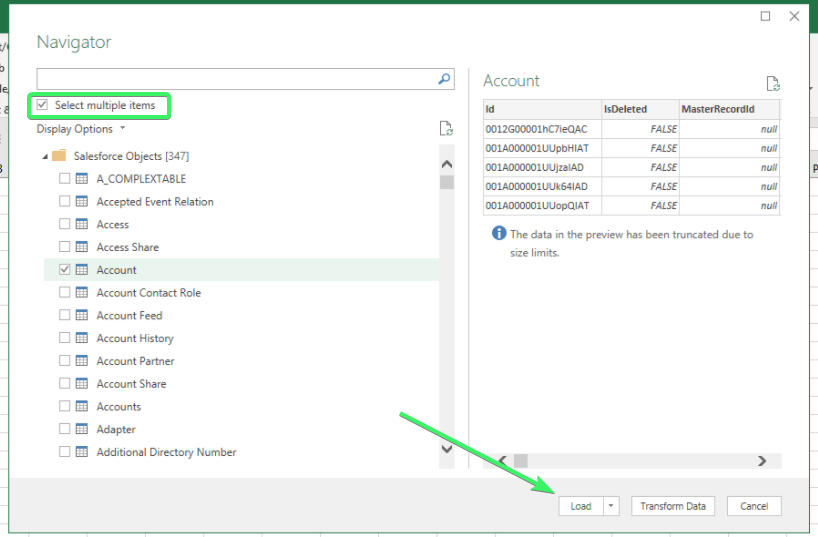This screenshot has height=537, width=818.
Task: Maximize the Navigator dialog
Action: 765,16
